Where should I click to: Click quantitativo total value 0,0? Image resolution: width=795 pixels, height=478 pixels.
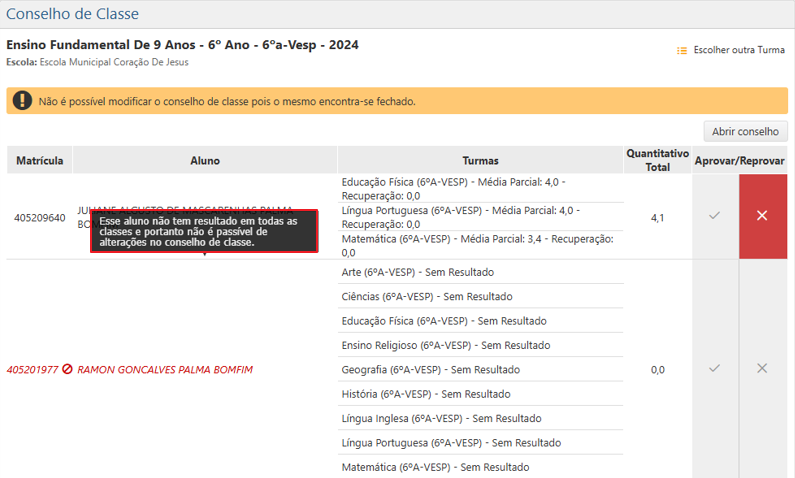658,370
